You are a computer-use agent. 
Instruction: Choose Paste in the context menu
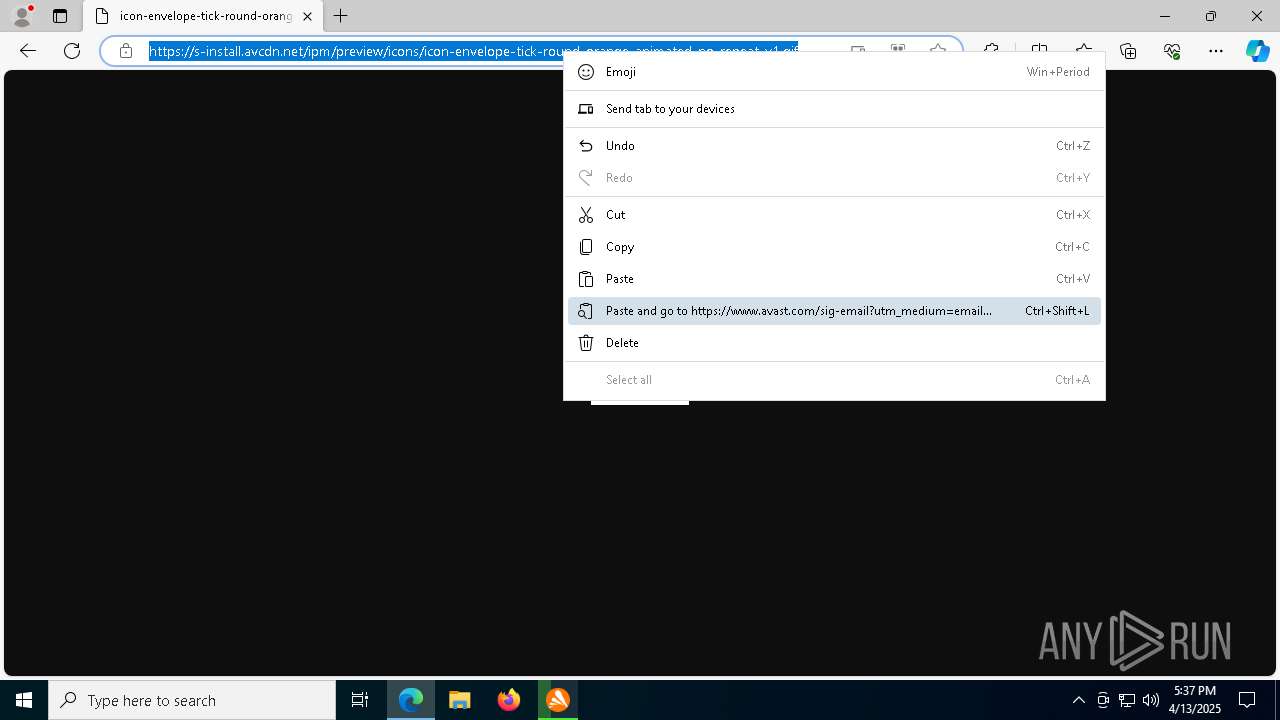click(x=834, y=279)
